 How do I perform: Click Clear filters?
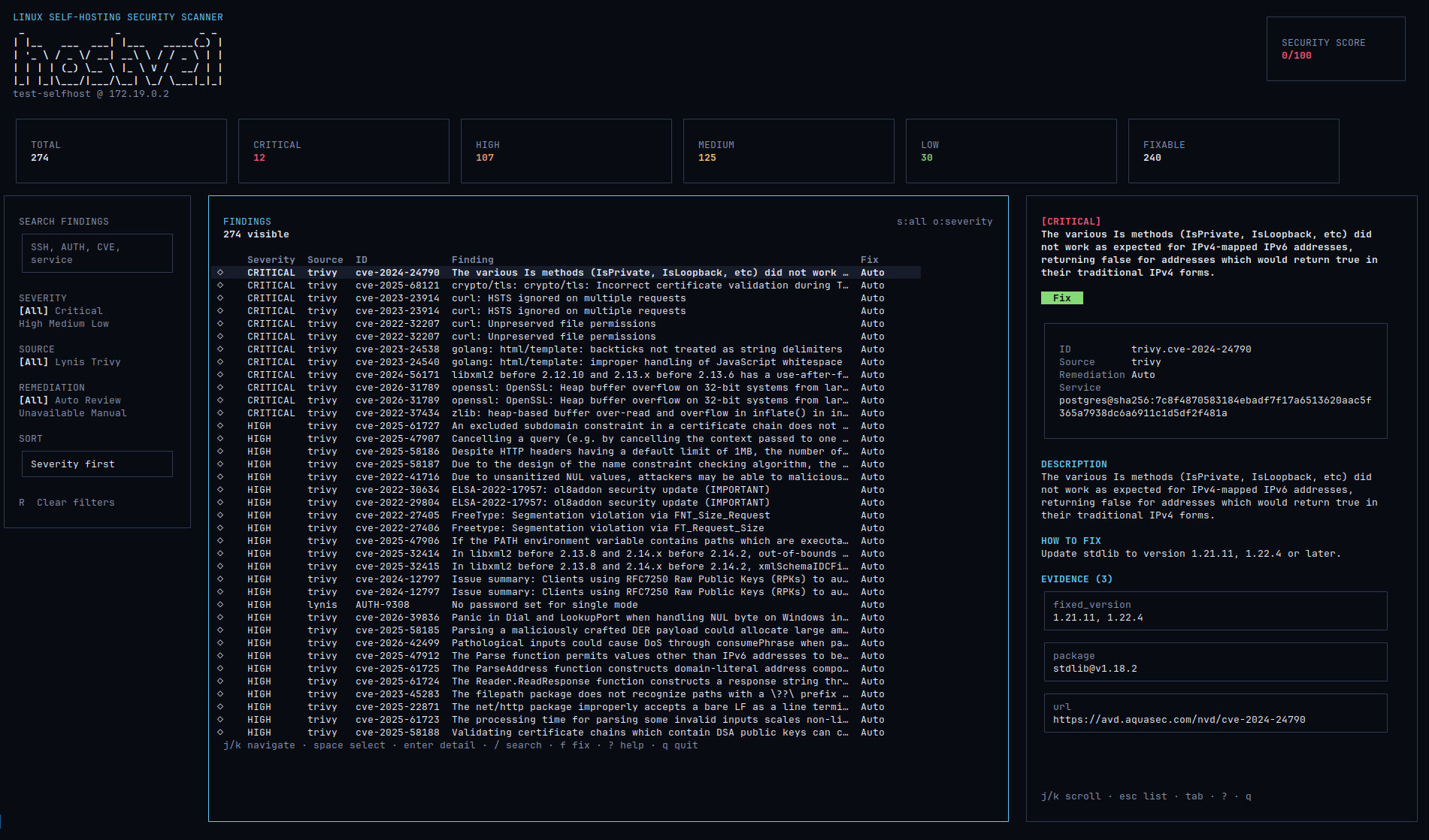tap(76, 503)
